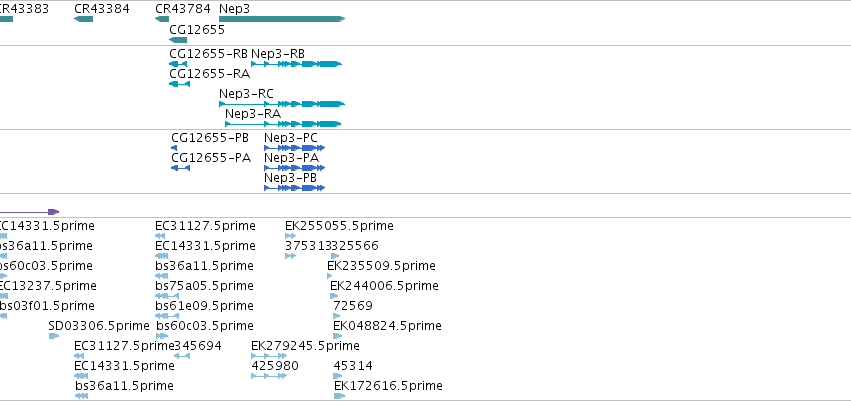Click the CG12655 gene feature
Screen dimensions: 851x401
(178, 40)
